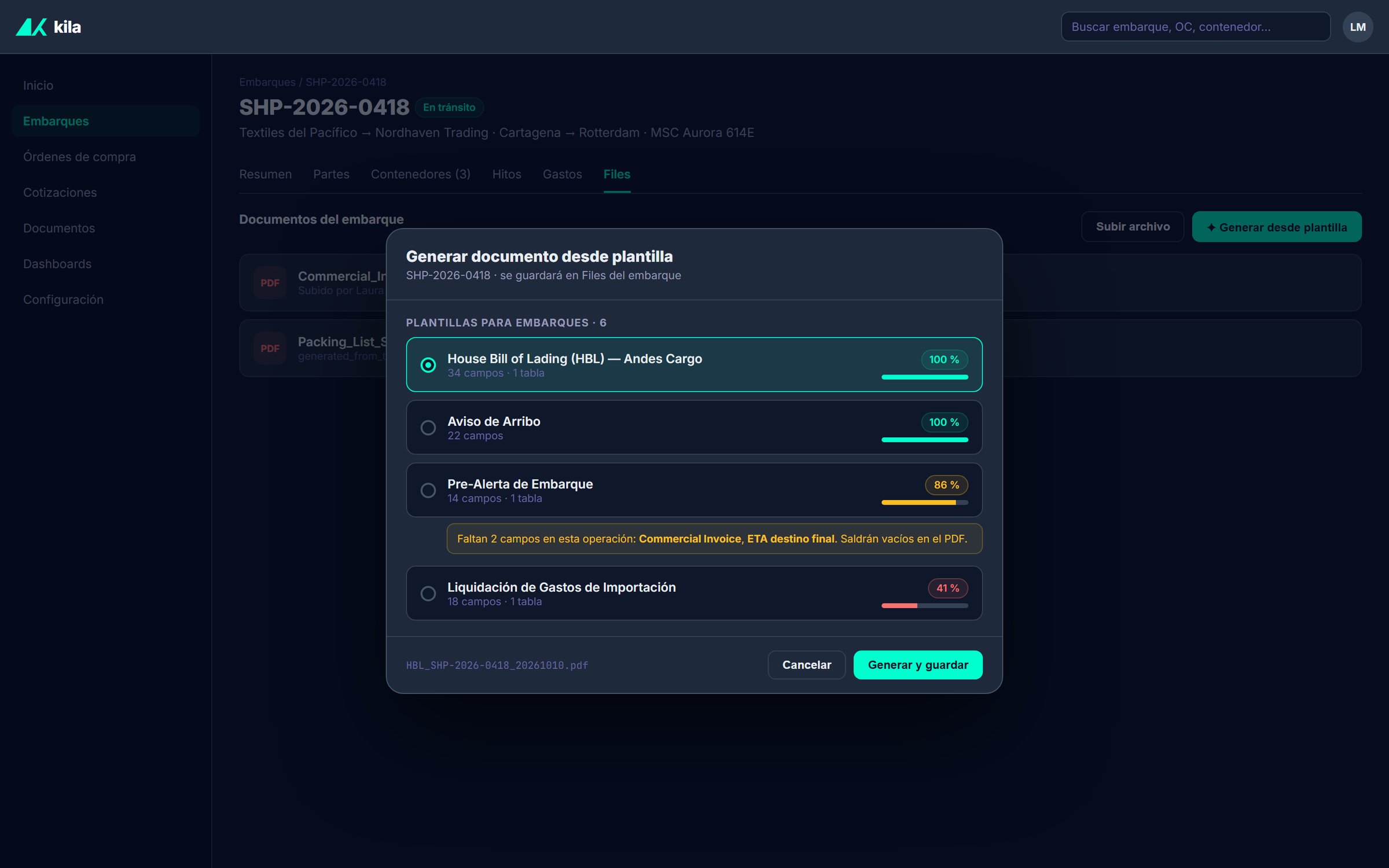Click the Aviso de Arribo progress bar
The image size is (1389, 868).
(925, 440)
